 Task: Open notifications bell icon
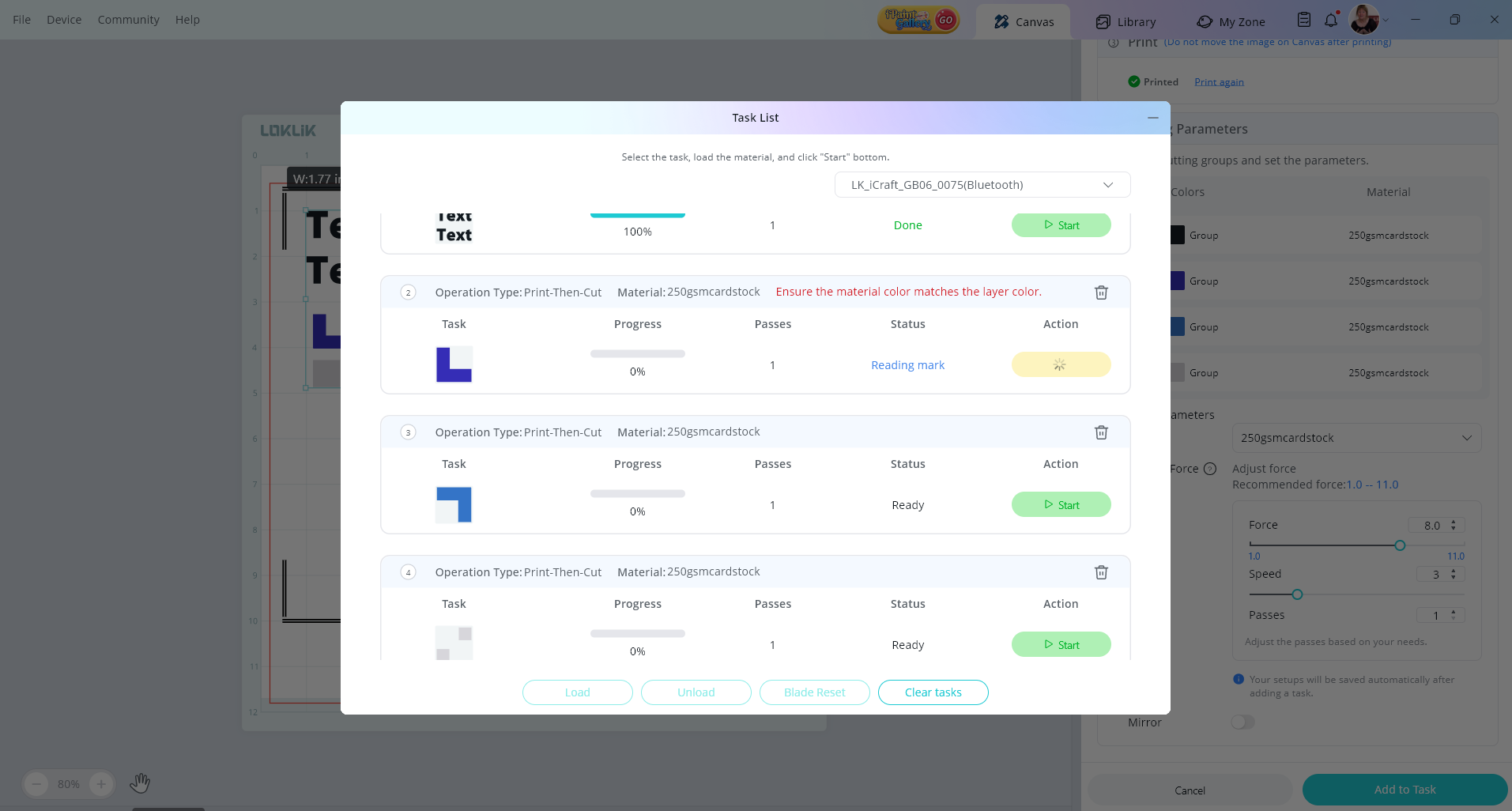click(1331, 21)
